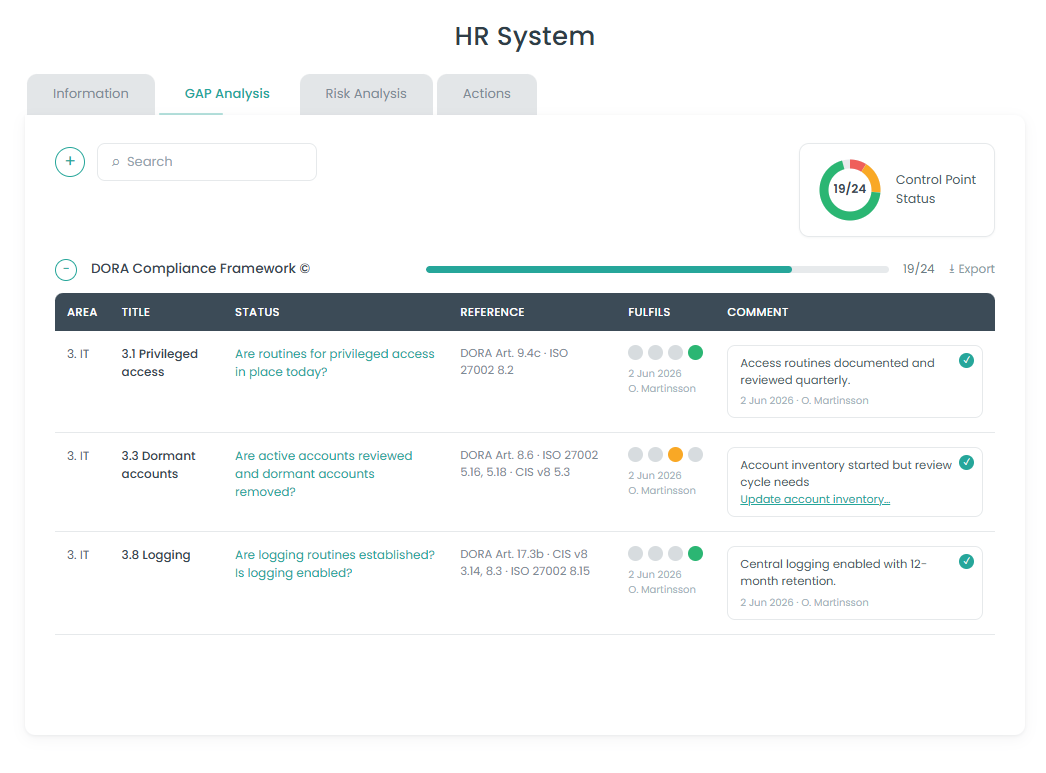Open the Update account inventory link
The width and height of the screenshot is (1046, 773).
[x=815, y=499]
